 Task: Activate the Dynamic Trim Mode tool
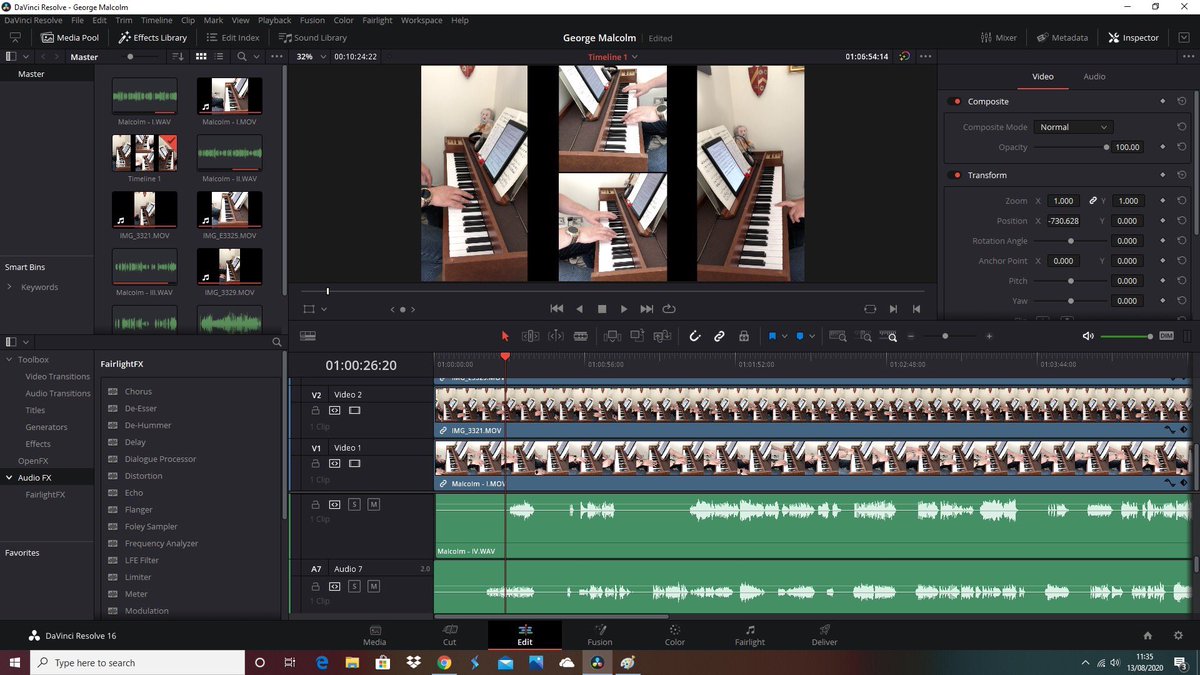pyautogui.click(x=556, y=337)
